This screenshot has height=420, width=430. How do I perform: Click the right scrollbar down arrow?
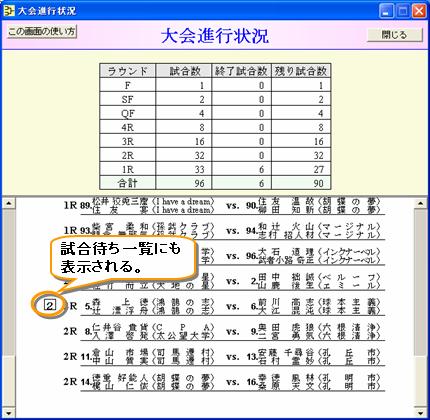[421, 413]
